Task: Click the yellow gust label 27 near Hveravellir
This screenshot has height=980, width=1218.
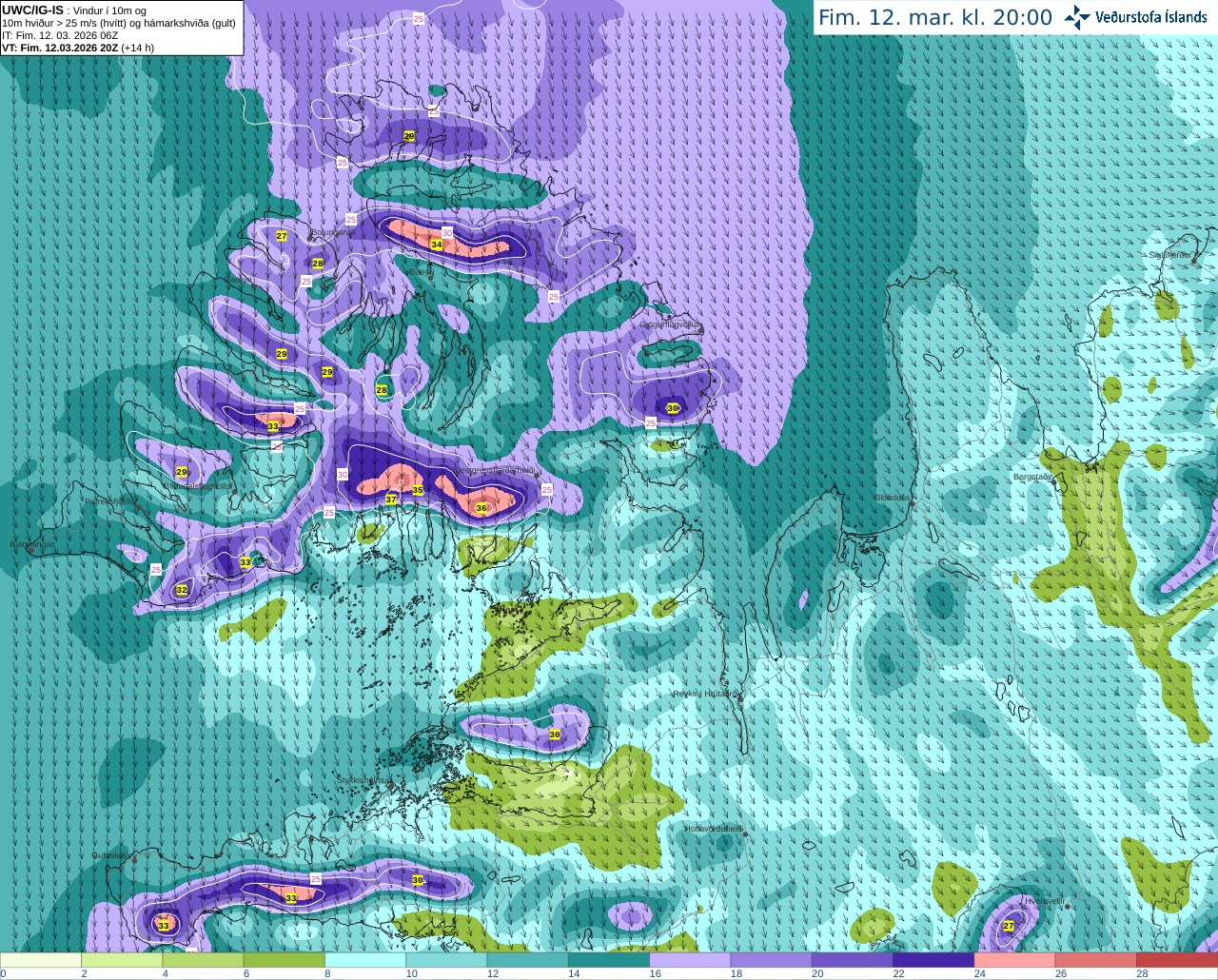Action: (1009, 926)
